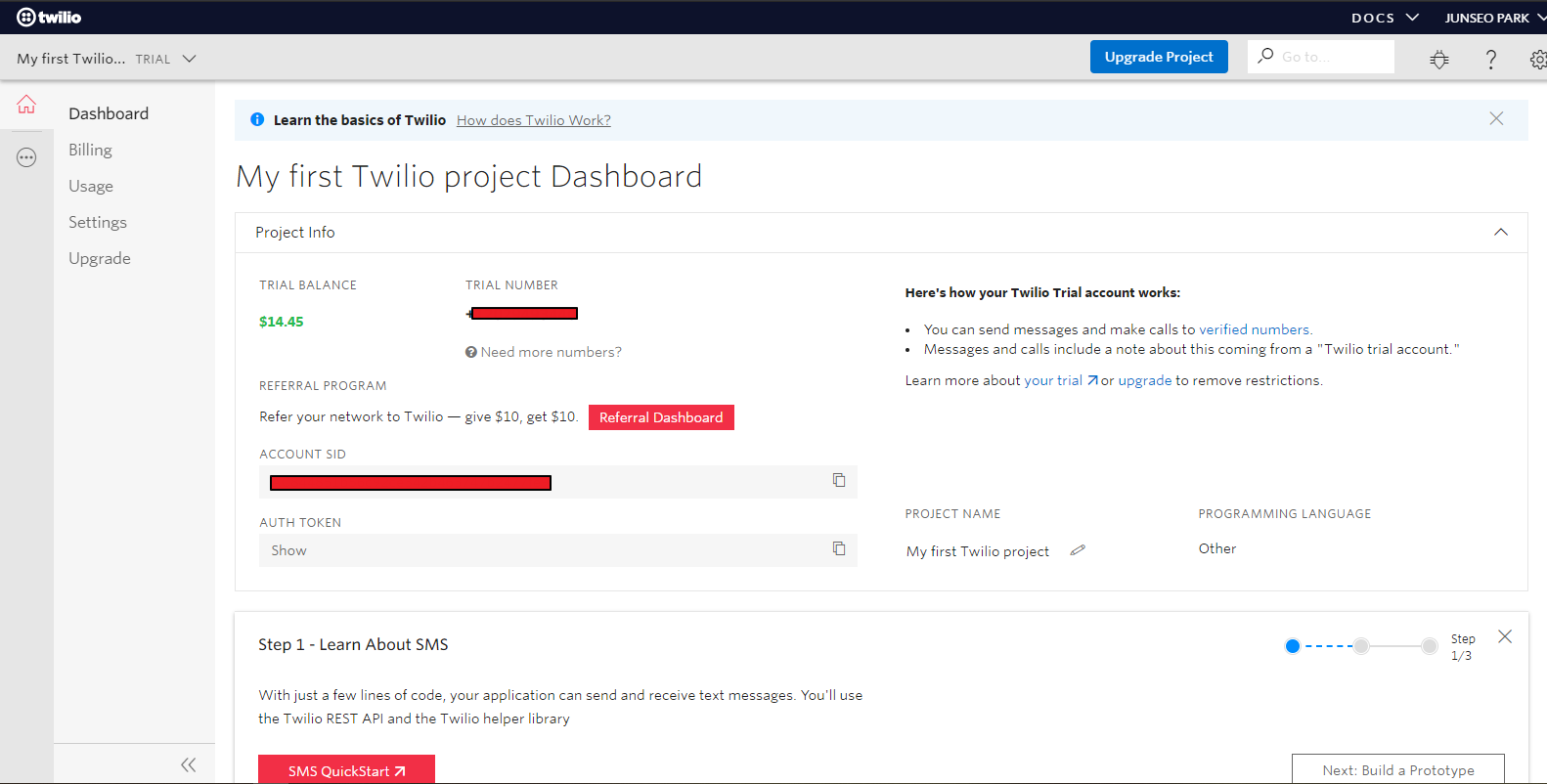
Task: Collapse the sidebar with double chevron
Action: (x=189, y=764)
